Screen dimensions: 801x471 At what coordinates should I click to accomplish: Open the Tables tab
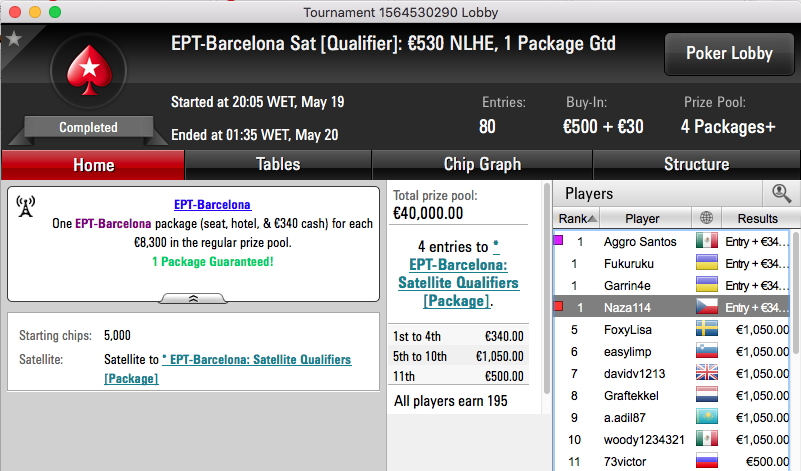pos(278,164)
